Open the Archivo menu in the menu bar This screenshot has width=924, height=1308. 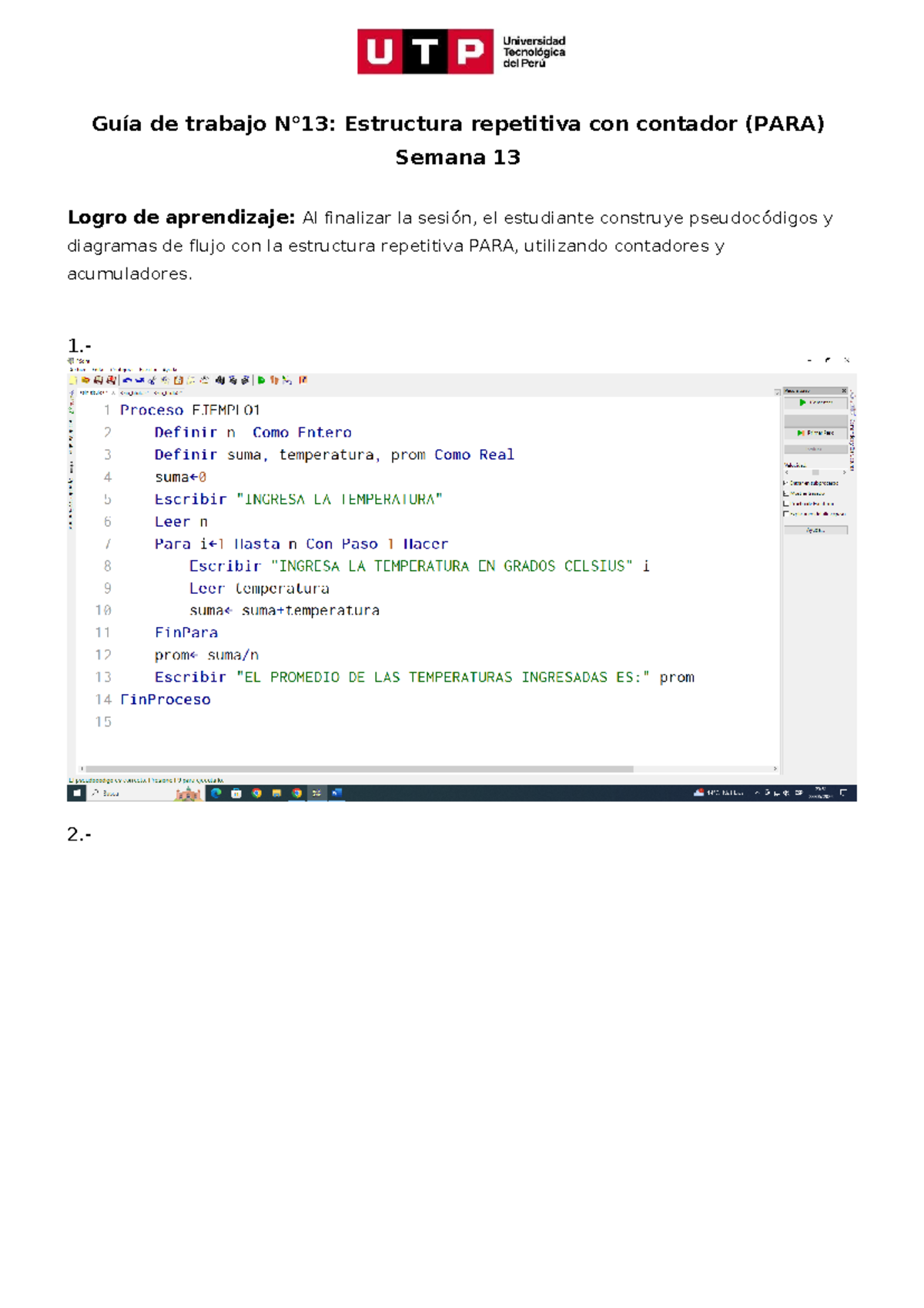pos(76,370)
